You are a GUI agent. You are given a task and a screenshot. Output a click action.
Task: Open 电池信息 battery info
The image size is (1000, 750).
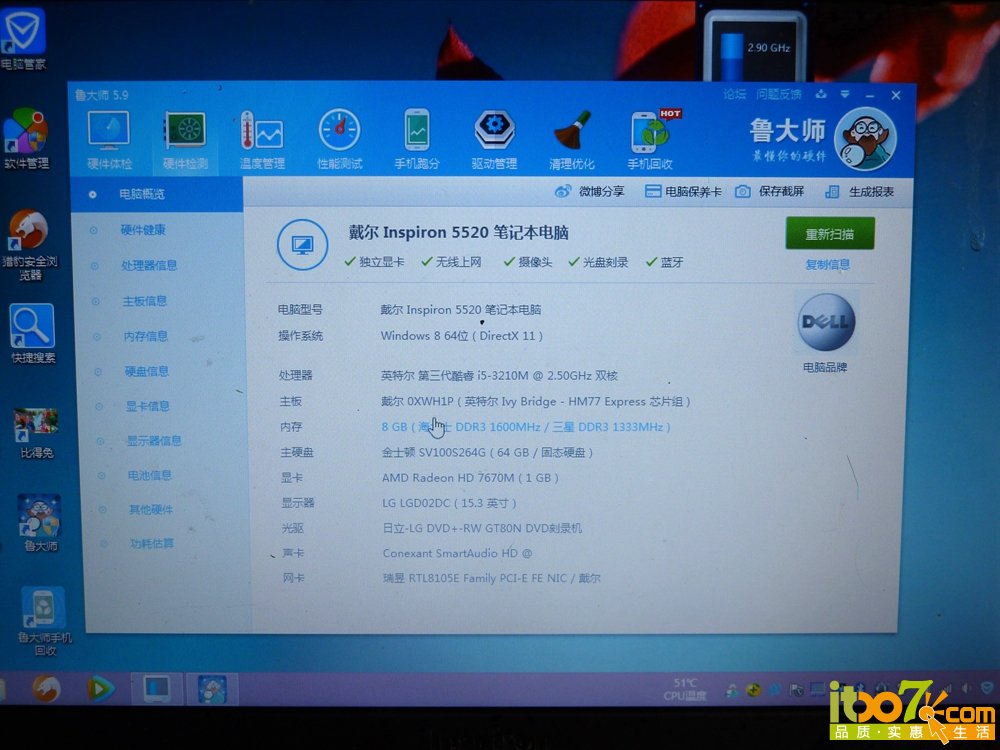tap(149, 475)
